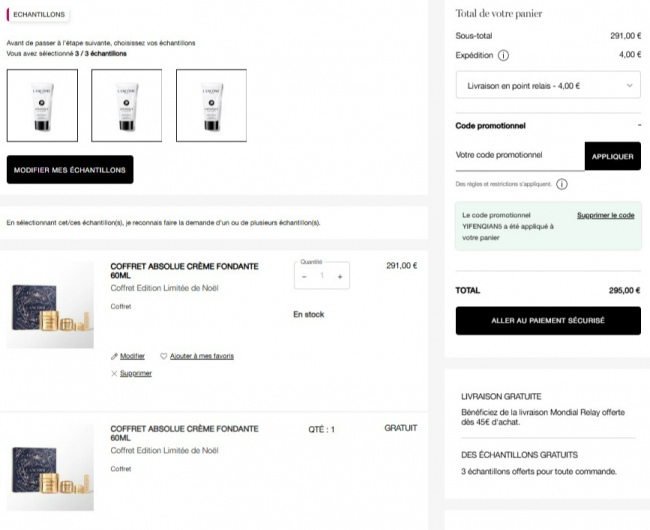Select the first sample thumbnail
The height and width of the screenshot is (530, 650).
[x=42, y=105]
